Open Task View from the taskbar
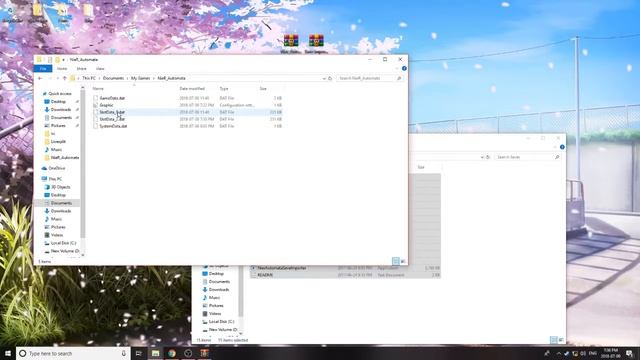The height and width of the screenshot is (360, 640). click(139, 353)
